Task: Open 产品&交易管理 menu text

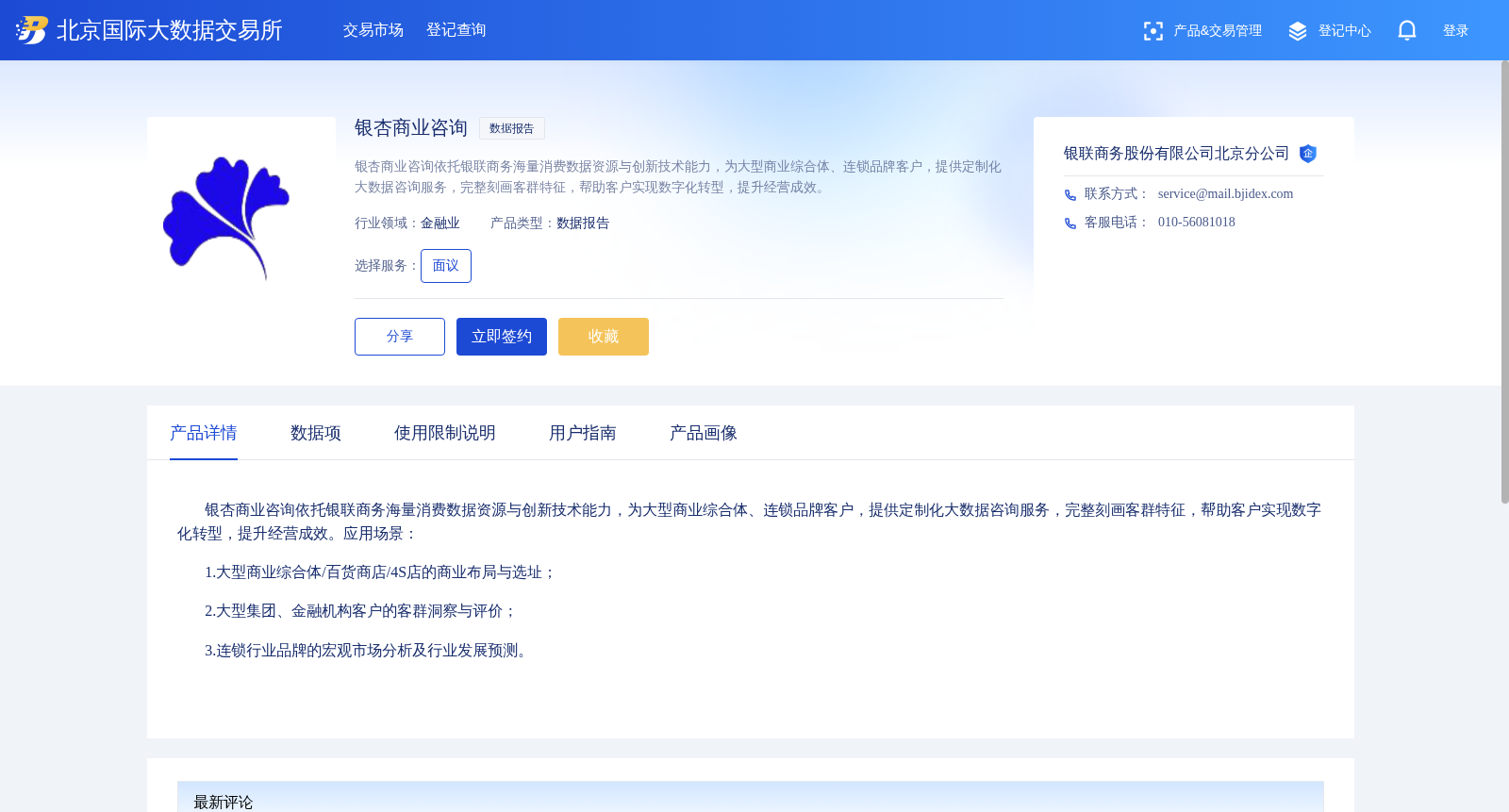Action: 1218,31
